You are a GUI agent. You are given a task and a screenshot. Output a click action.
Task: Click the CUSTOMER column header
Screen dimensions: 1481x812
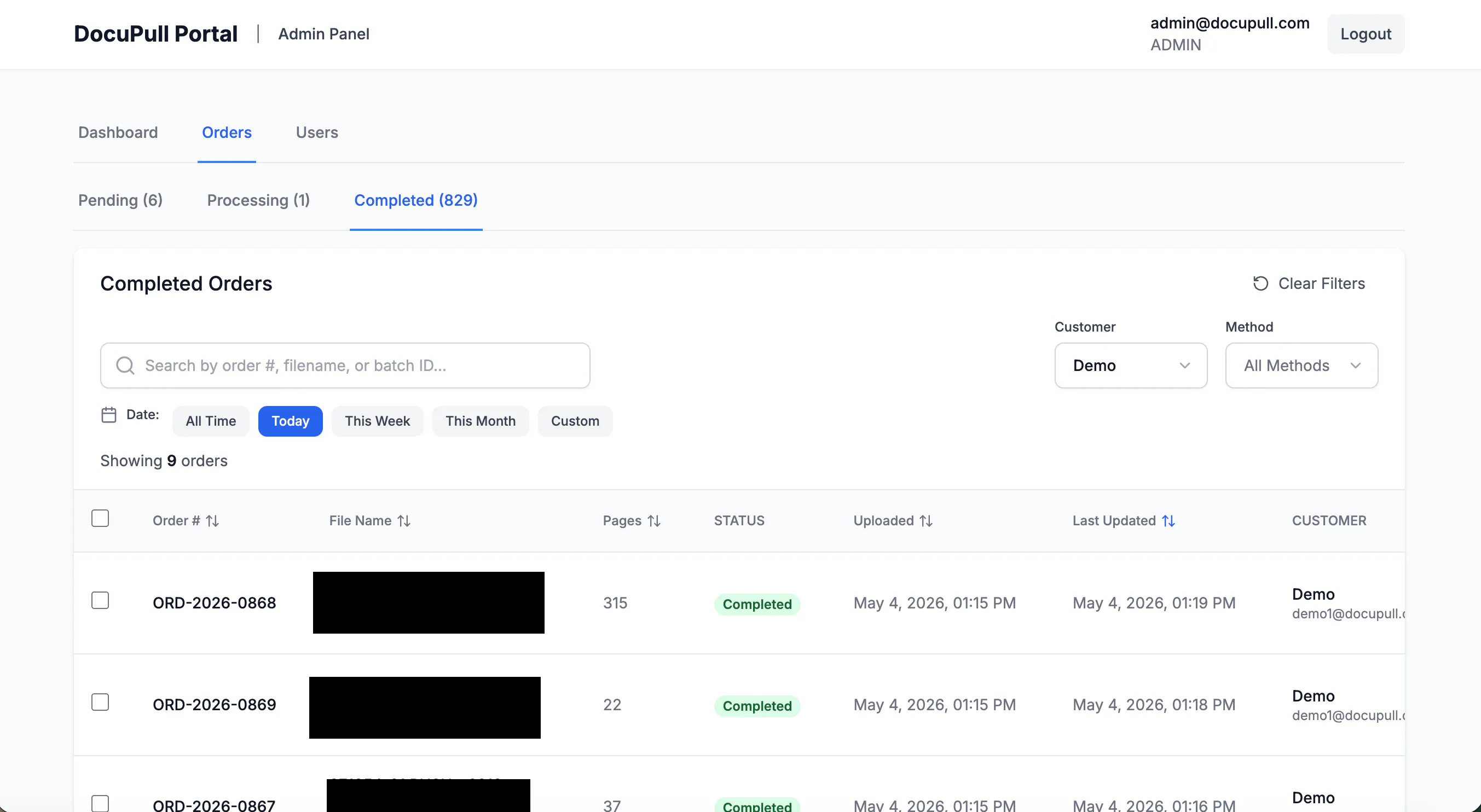(1329, 521)
